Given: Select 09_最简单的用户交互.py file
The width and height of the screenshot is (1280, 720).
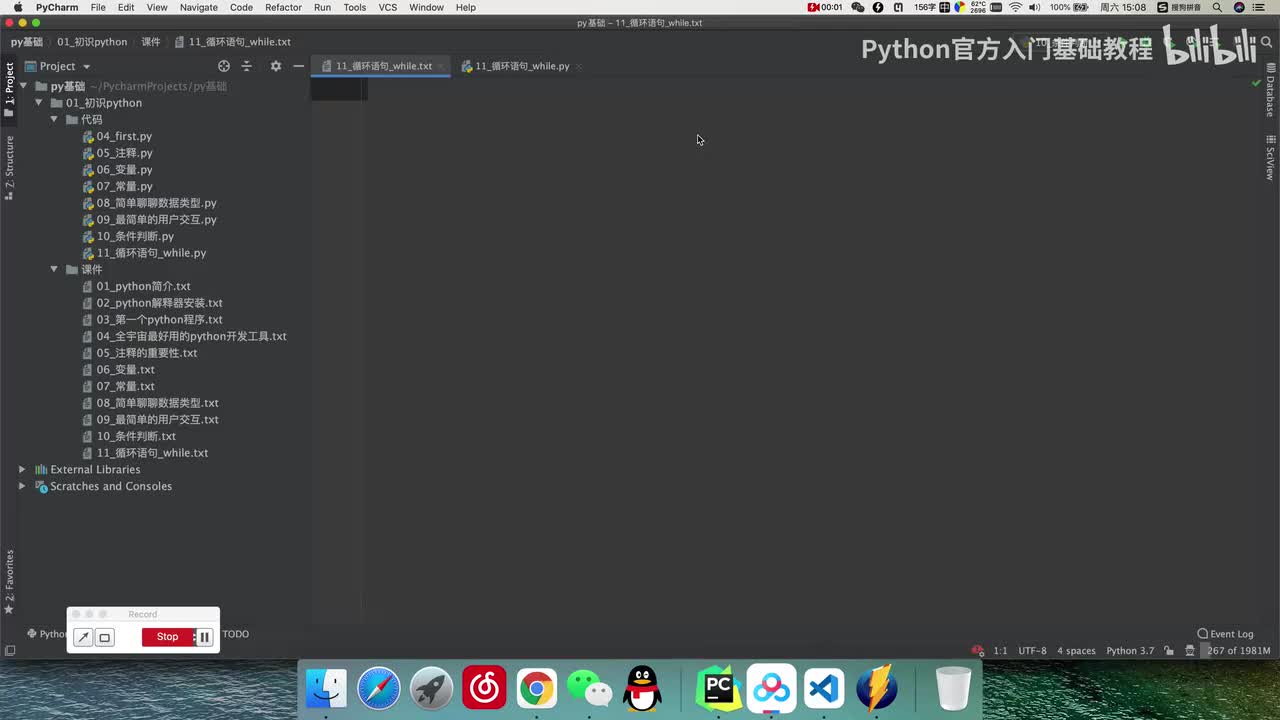Looking at the screenshot, I should pyautogui.click(x=149, y=219).
